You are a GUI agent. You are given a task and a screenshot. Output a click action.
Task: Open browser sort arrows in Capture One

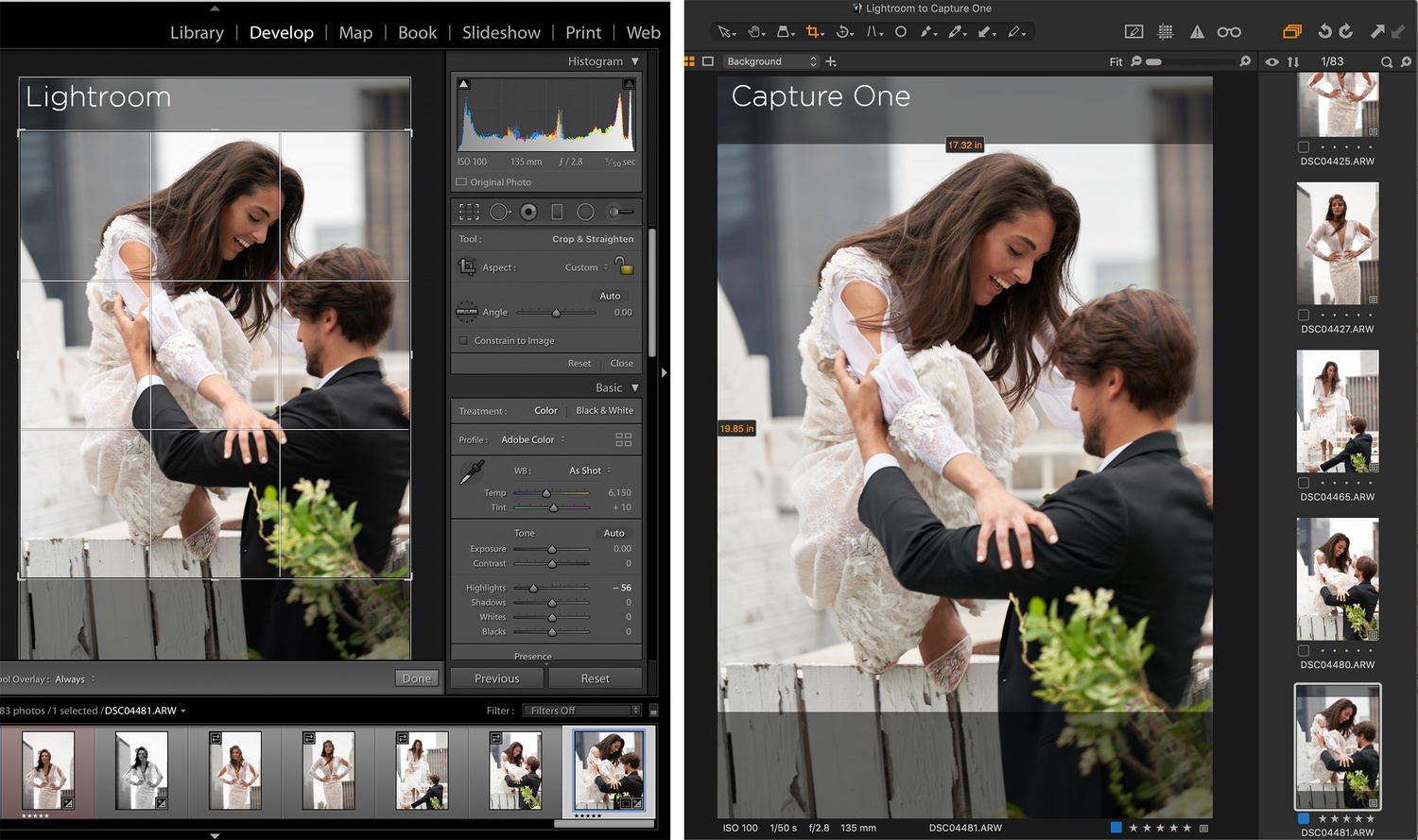pos(1293,61)
